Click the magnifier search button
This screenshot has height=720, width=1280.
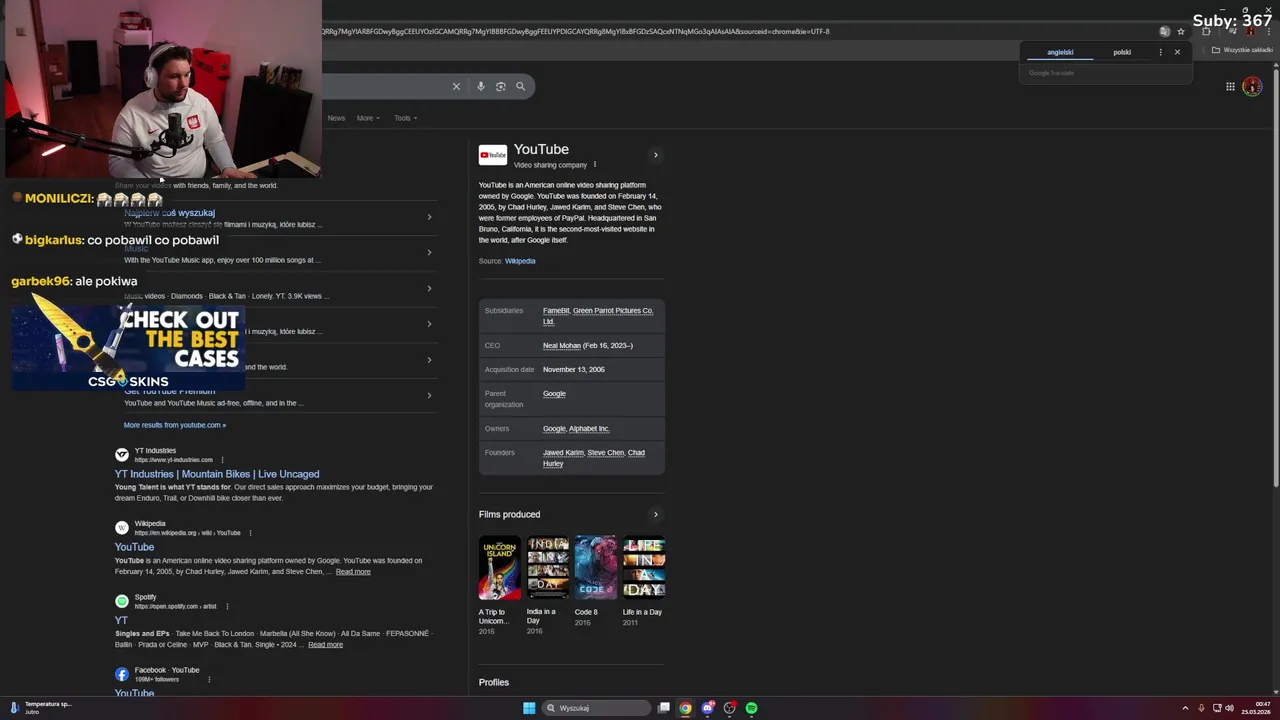coord(520,86)
